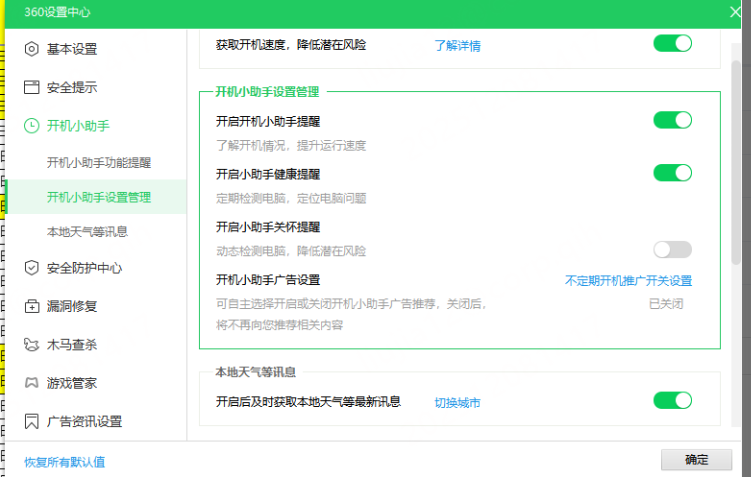Select 开机小助手设置管理 in sidebar
Viewport: 751px width, 477px height.
tap(99, 197)
